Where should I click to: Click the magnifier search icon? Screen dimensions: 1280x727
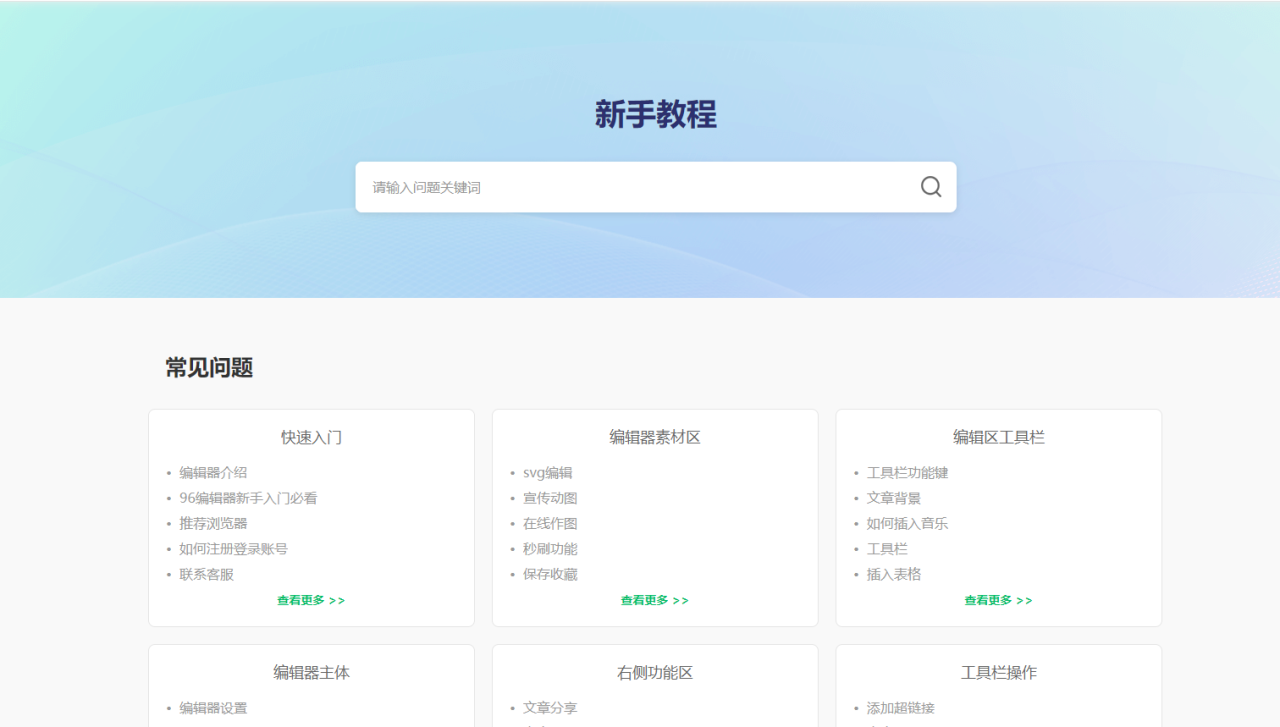931,187
